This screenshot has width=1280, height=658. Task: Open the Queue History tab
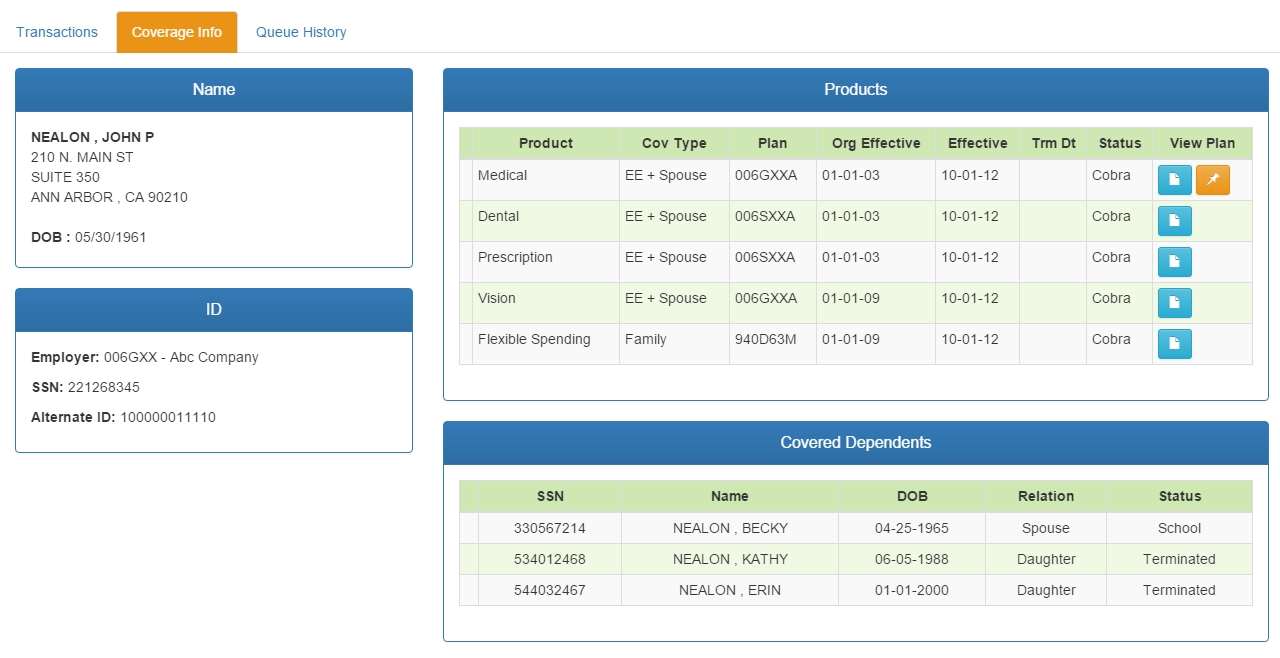301,32
